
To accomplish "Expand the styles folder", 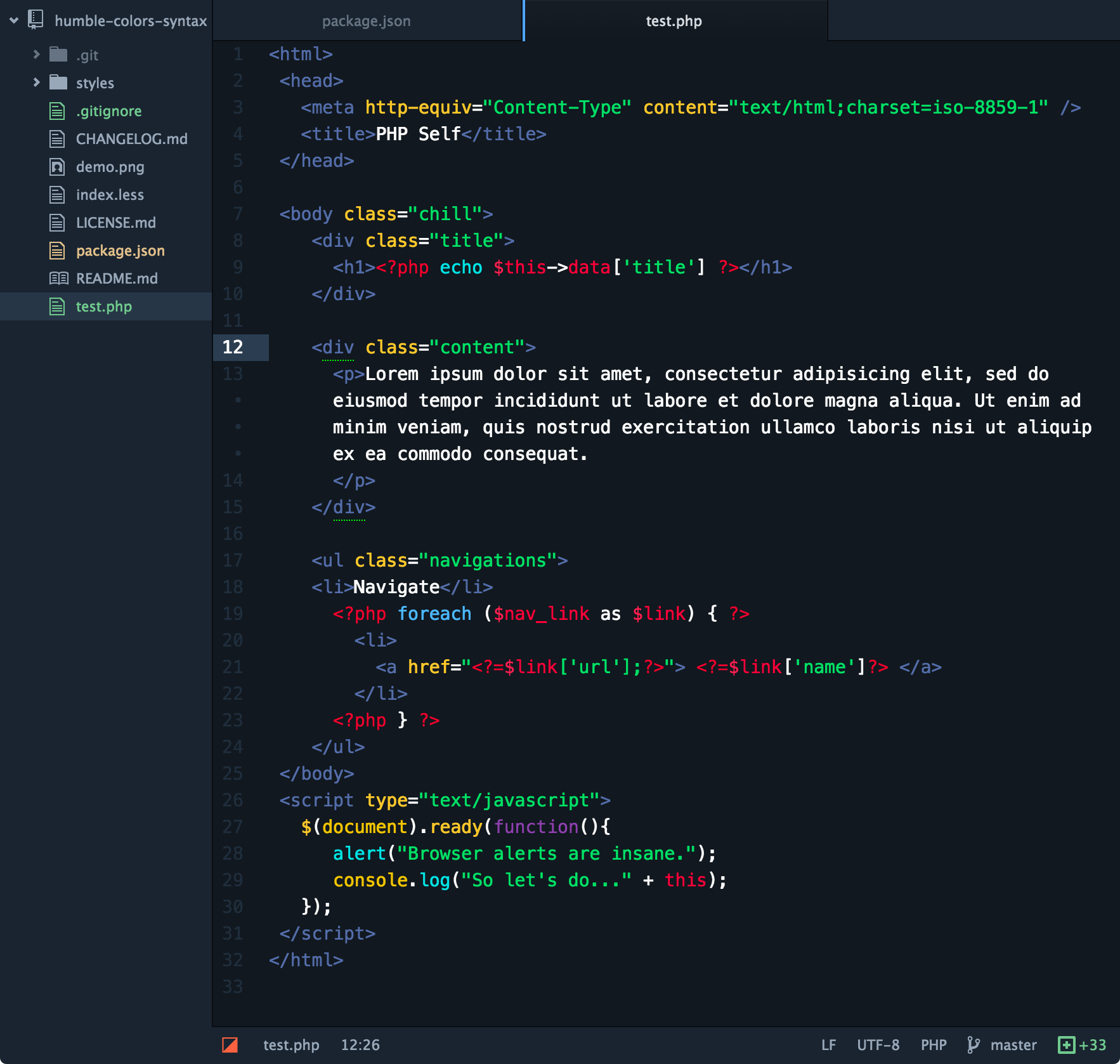I will point(36,82).
